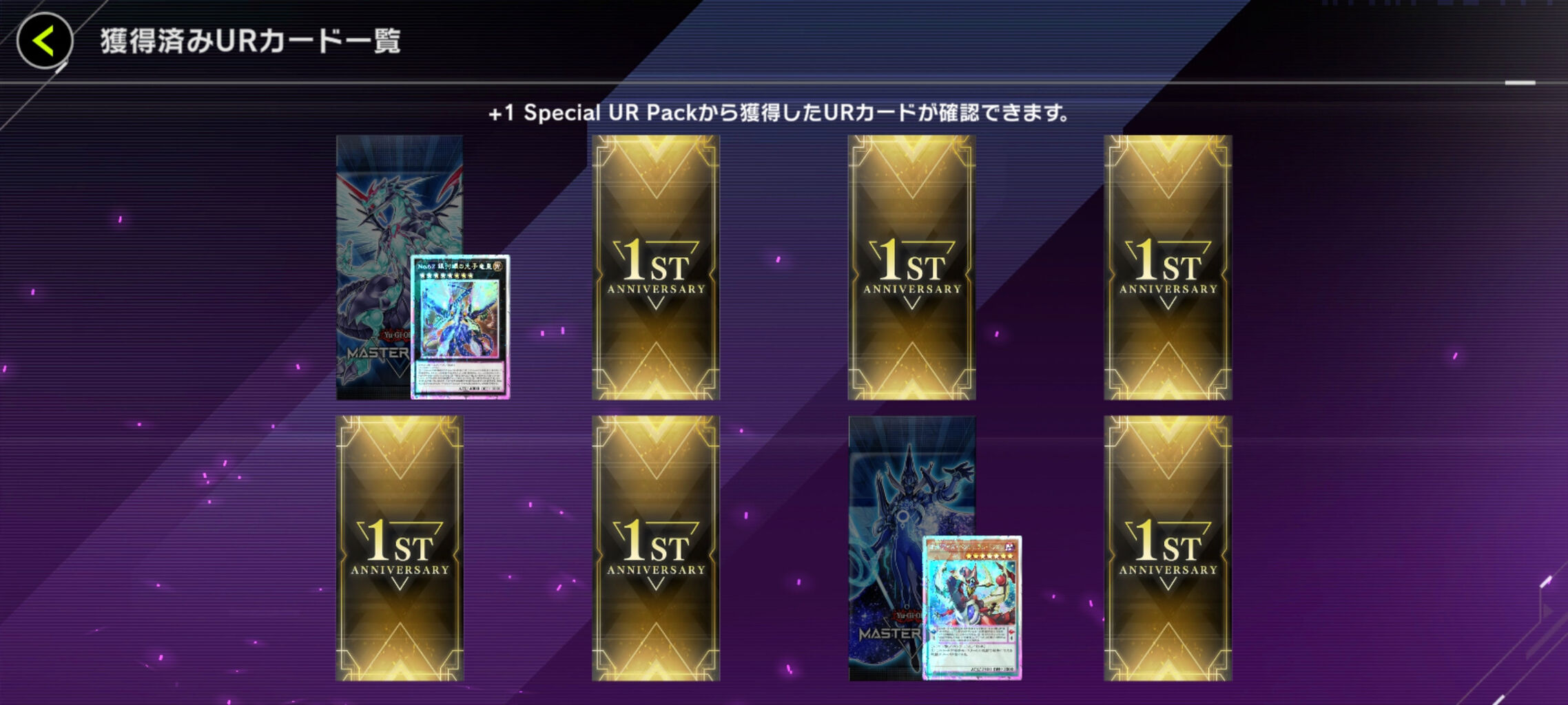Select the last 1st Anniversary pack in top row
1568x705 pixels.
1168,267
